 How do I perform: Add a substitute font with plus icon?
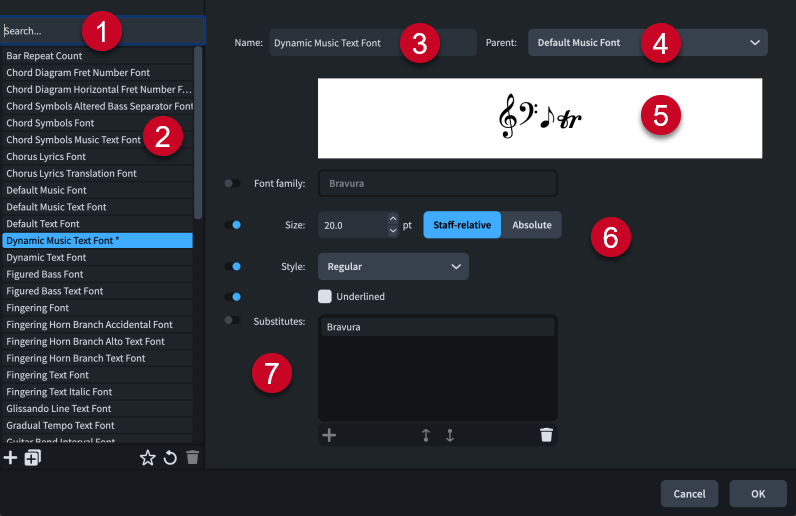pos(329,435)
